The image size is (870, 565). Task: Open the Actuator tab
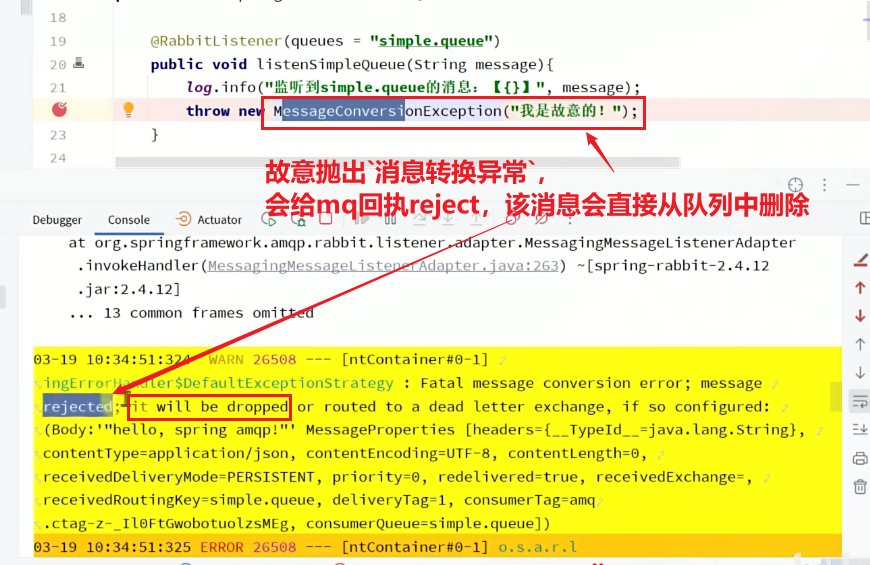[209, 220]
